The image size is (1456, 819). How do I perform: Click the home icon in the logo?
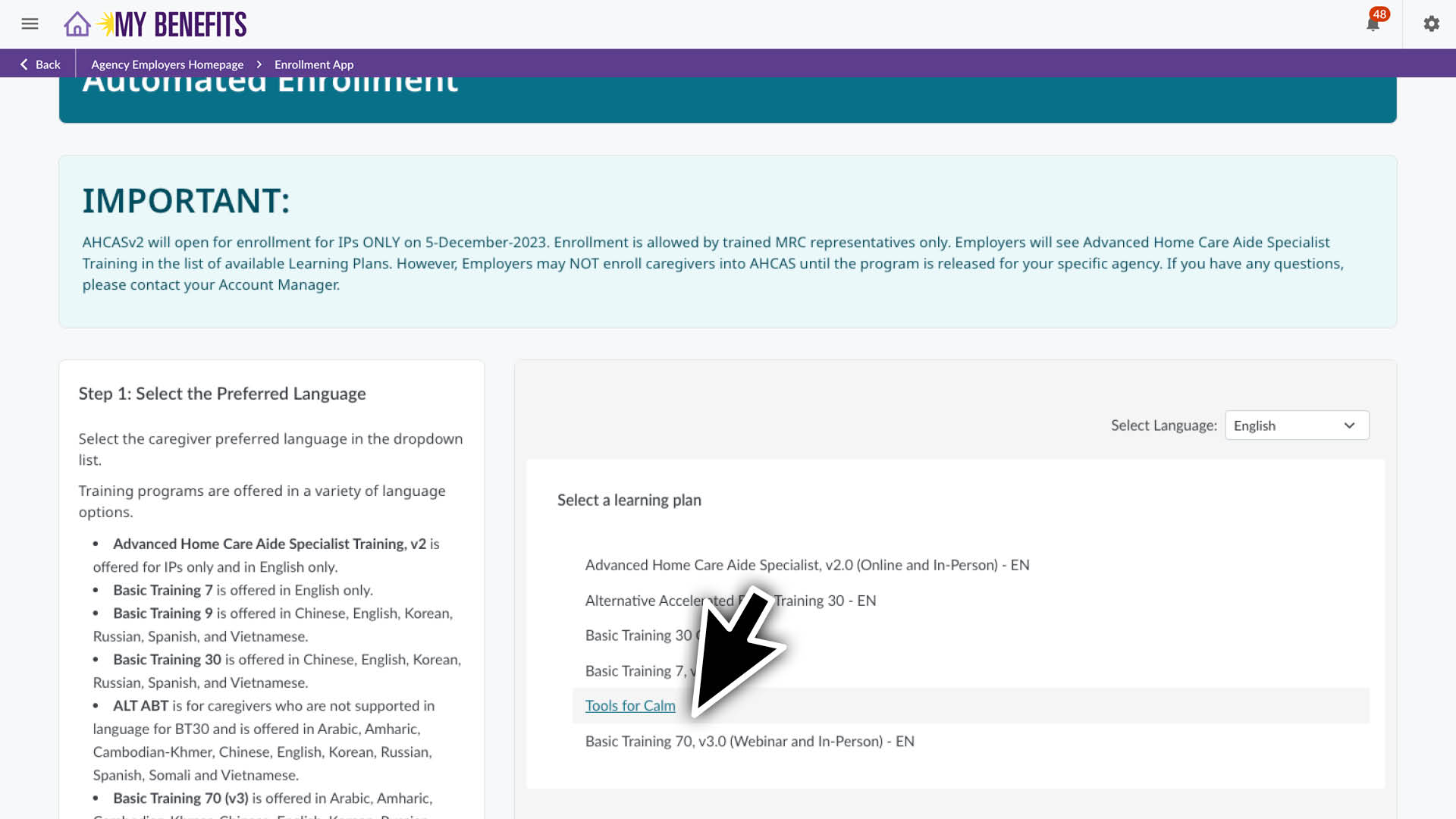coord(77,24)
